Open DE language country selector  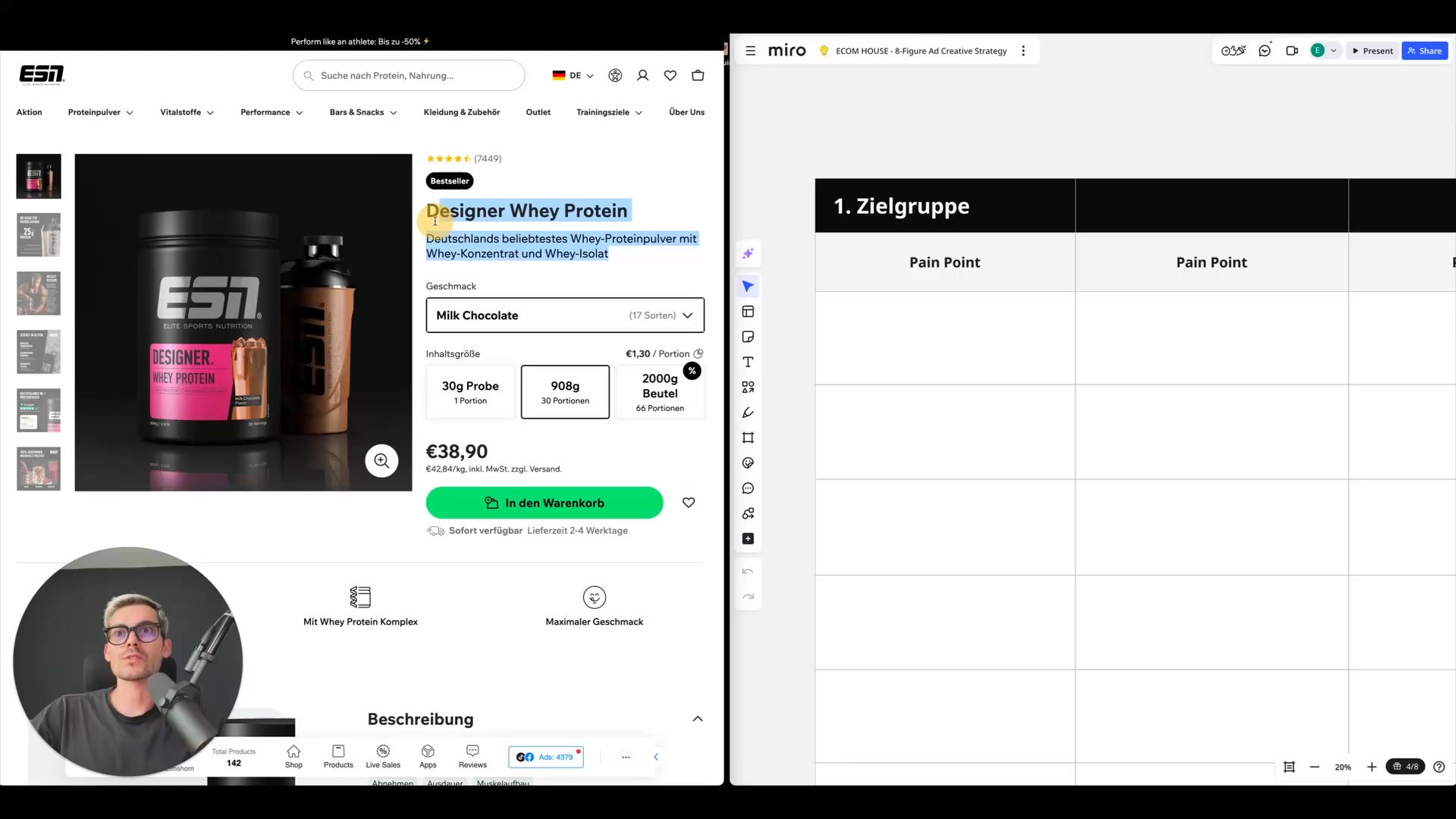point(573,75)
